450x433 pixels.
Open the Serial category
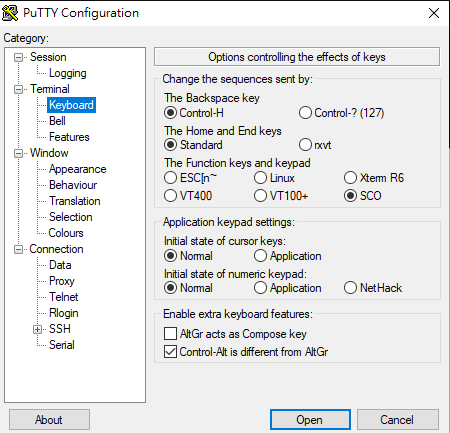[62, 345]
